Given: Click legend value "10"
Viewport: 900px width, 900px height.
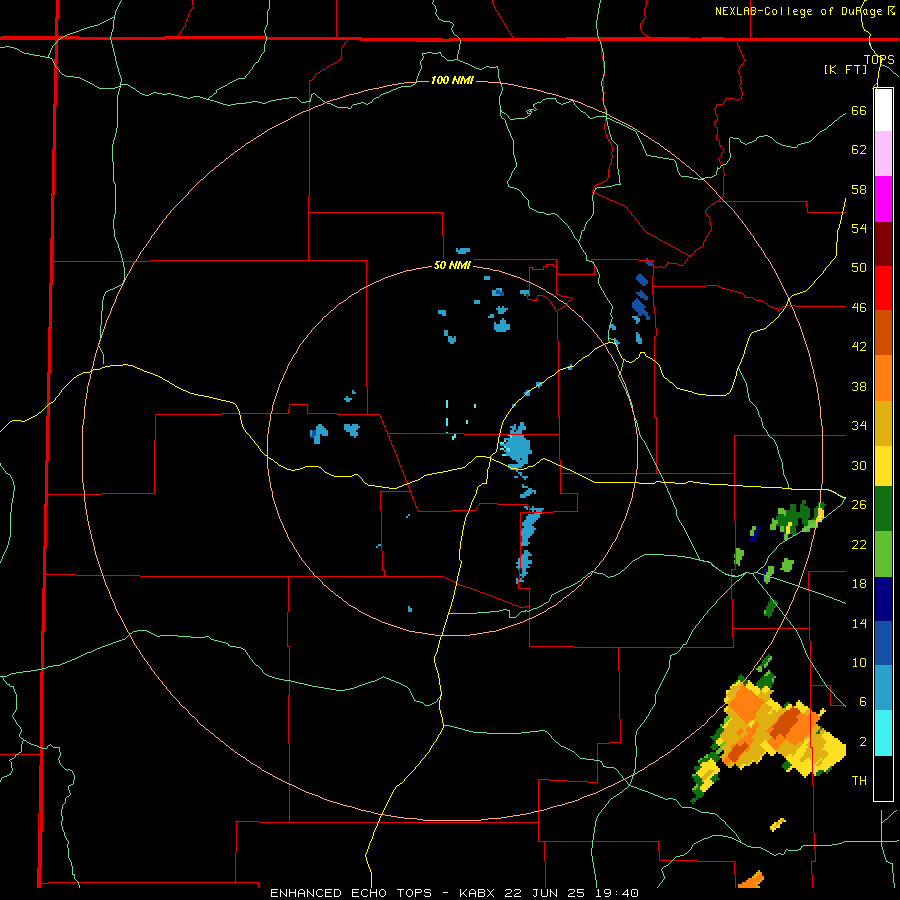Looking at the screenshot, I should [x=859, y=662].
